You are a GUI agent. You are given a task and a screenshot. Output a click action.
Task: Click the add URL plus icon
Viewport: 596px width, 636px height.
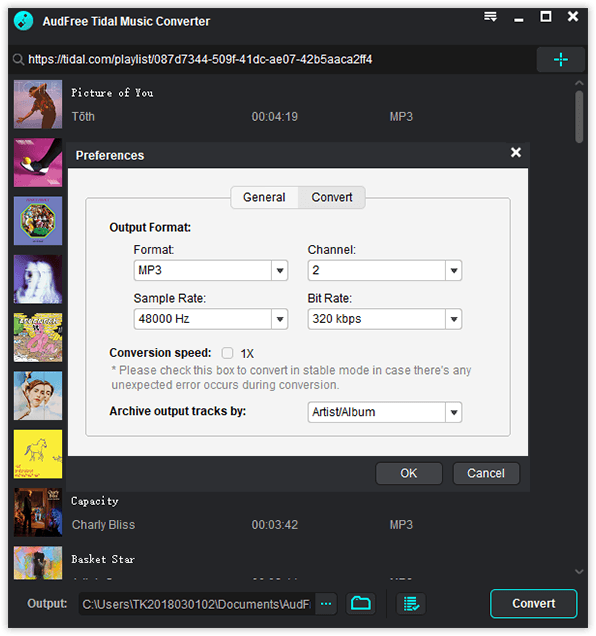[x=560, y=59]
